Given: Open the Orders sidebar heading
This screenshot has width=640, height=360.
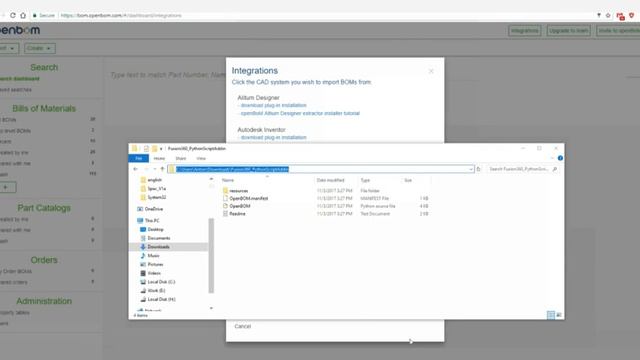Looking at the screenshot, I should [44, 260].
